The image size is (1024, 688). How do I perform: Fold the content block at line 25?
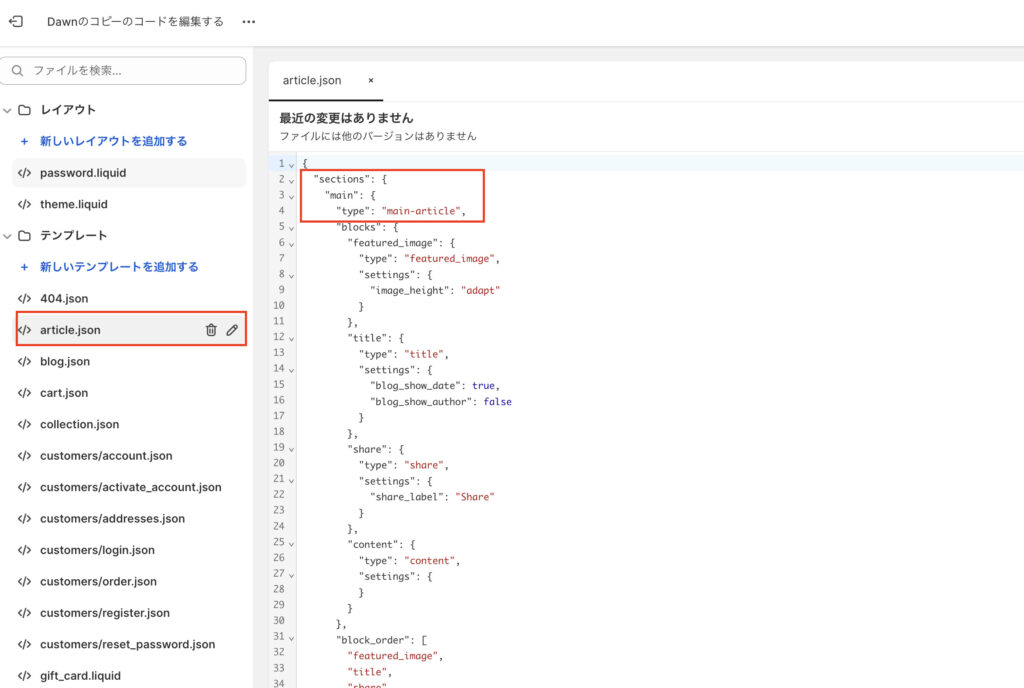291,544
